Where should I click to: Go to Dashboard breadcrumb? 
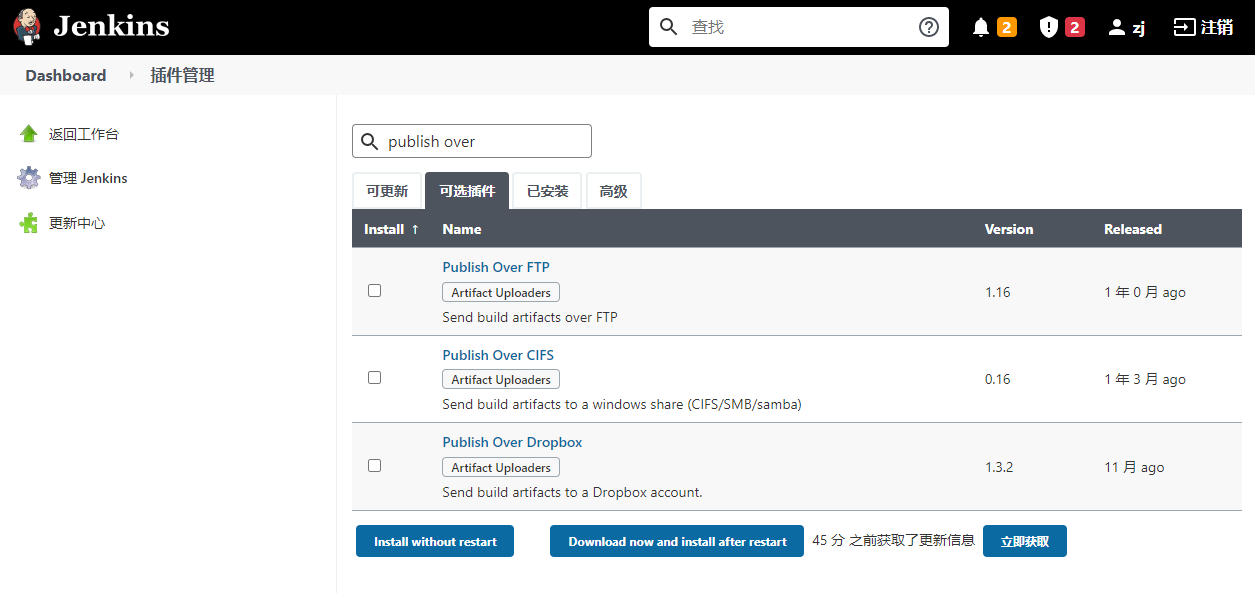(66, 75)
